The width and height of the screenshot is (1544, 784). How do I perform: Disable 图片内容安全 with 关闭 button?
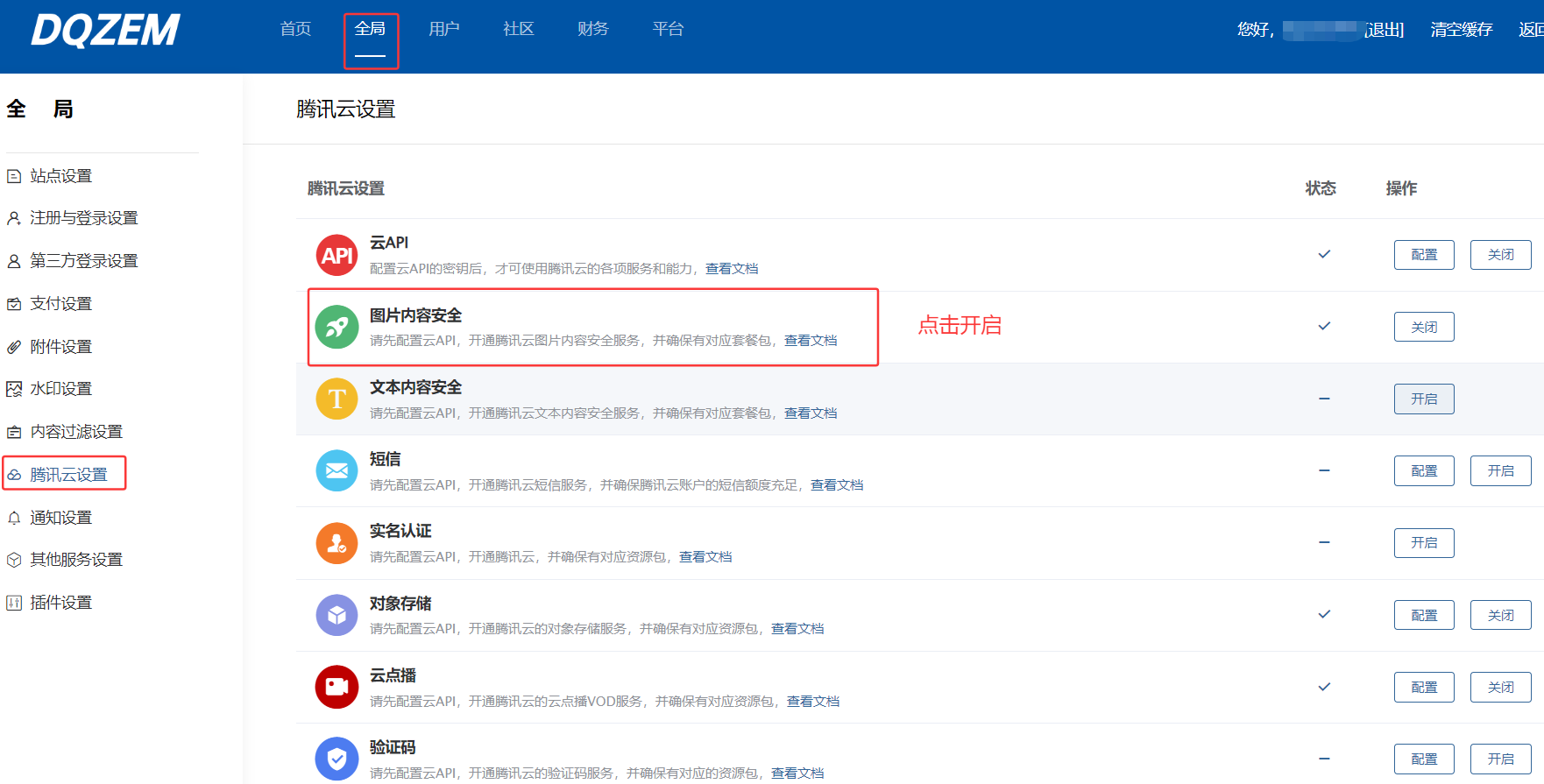[x=1423, y=327]
